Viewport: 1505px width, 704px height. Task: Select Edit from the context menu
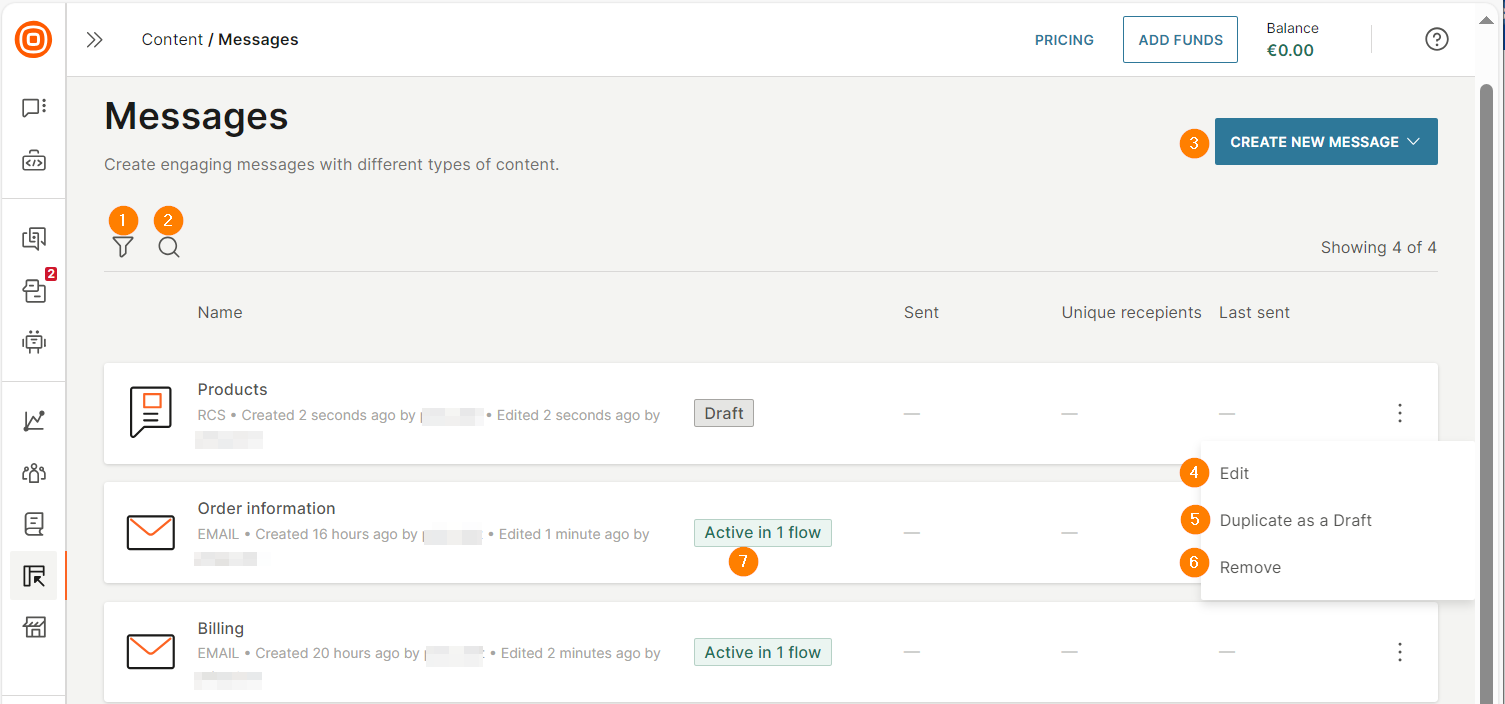[x=1234, y=473]
